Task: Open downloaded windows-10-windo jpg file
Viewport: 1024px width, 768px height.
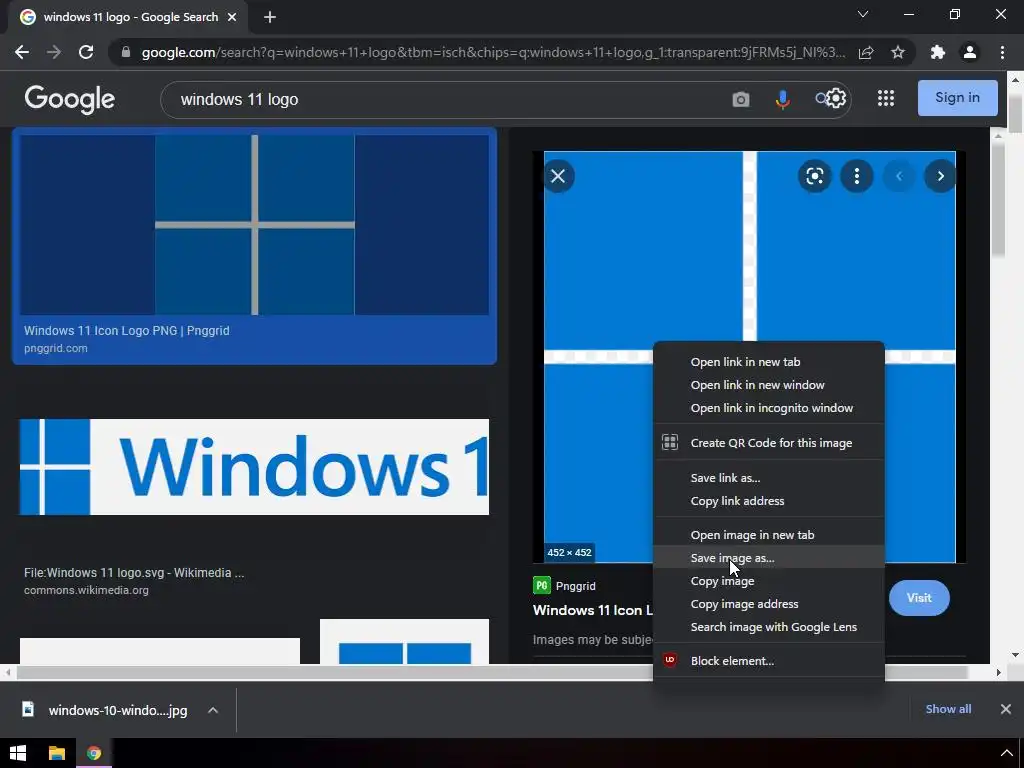Action: (106, 710)
